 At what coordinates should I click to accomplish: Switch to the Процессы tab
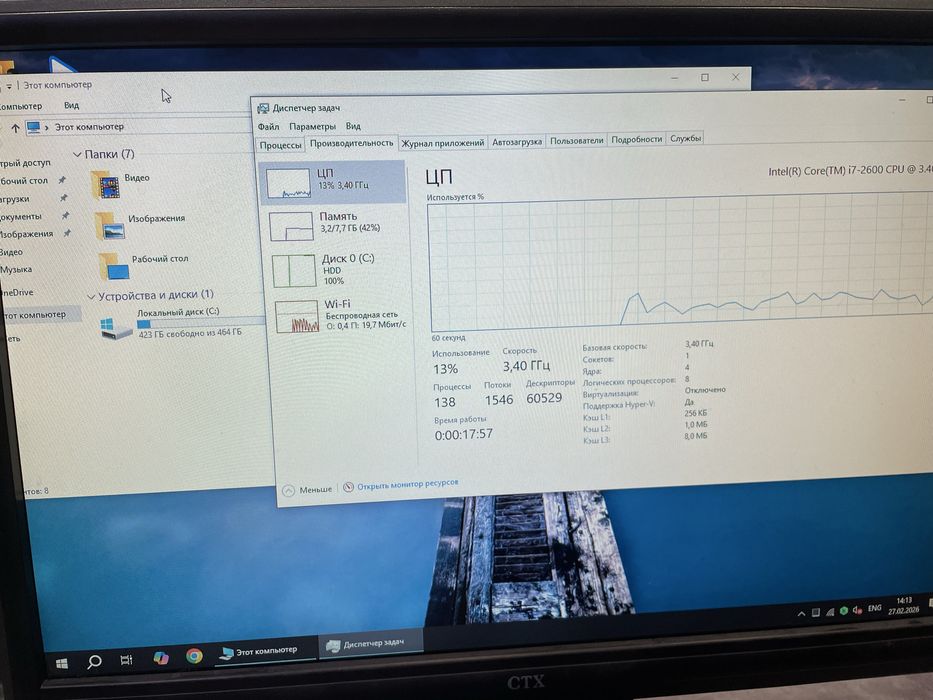click(x=280, y=145)
